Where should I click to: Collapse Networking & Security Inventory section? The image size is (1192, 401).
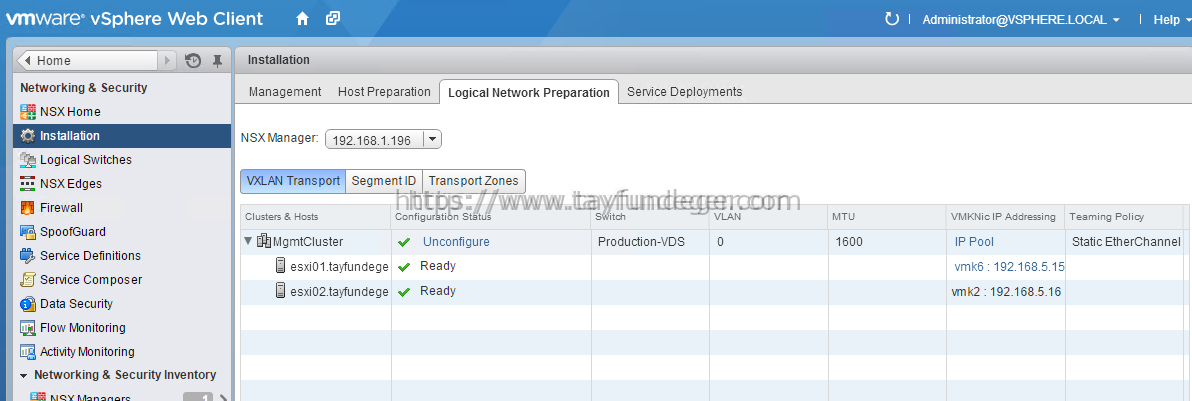(x=24, y=376)
